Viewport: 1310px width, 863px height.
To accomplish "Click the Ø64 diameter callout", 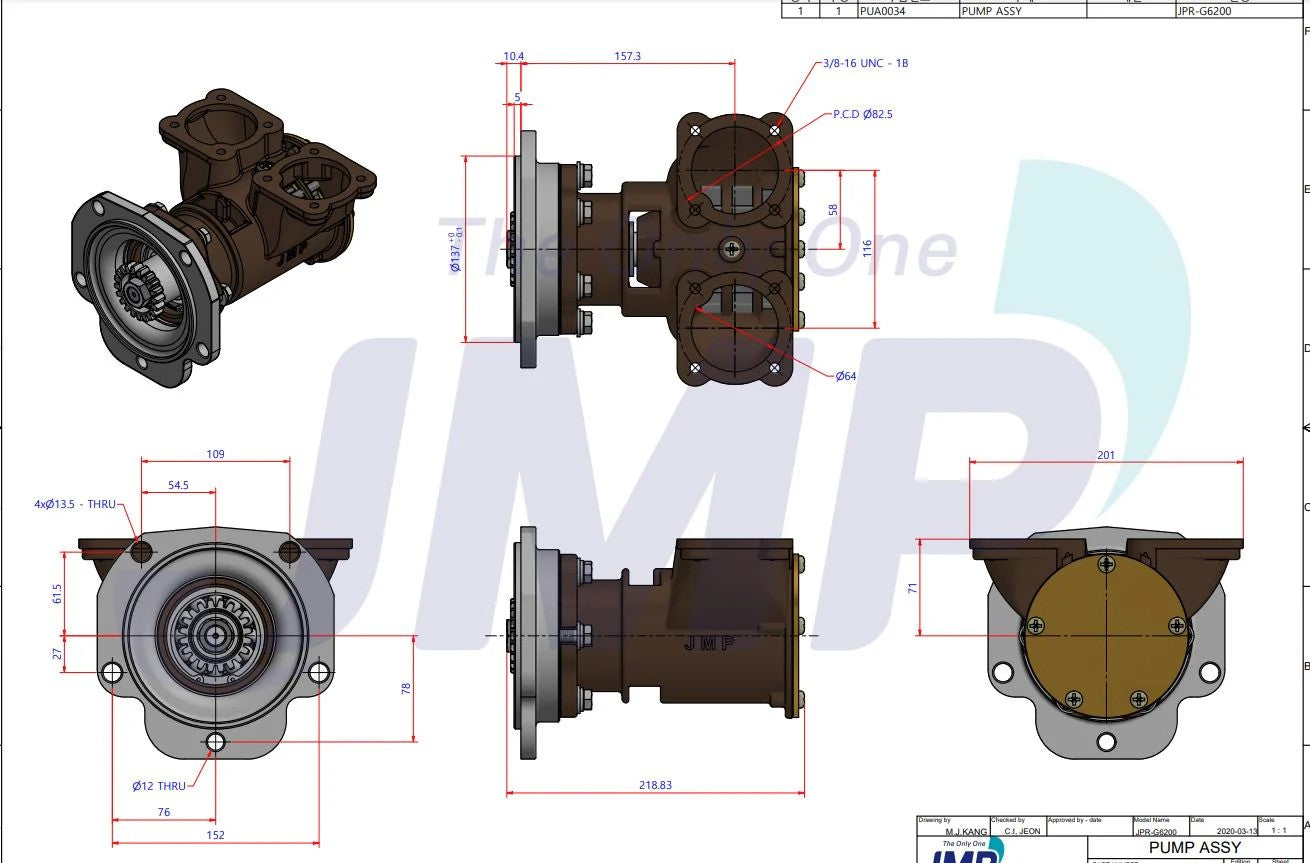I will pos(846,376).
